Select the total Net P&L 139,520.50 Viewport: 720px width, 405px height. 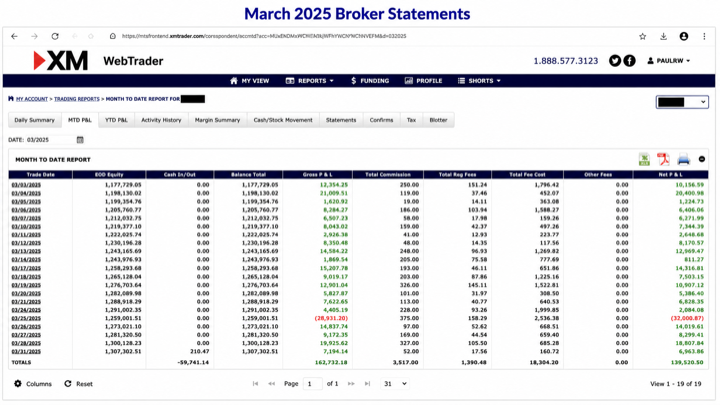click(687, 363)
